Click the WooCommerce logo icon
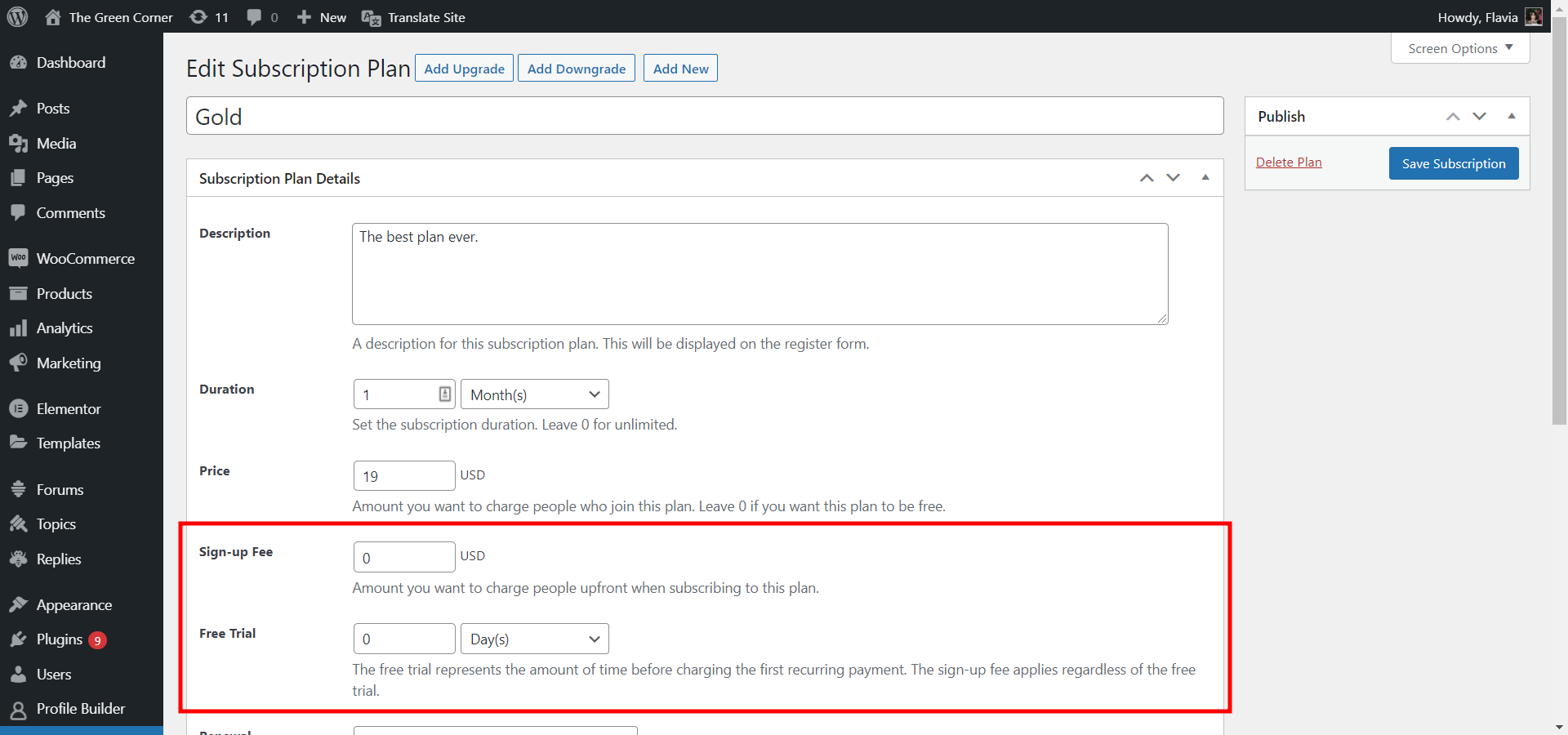1568x735 pixels. coord(18,259)
